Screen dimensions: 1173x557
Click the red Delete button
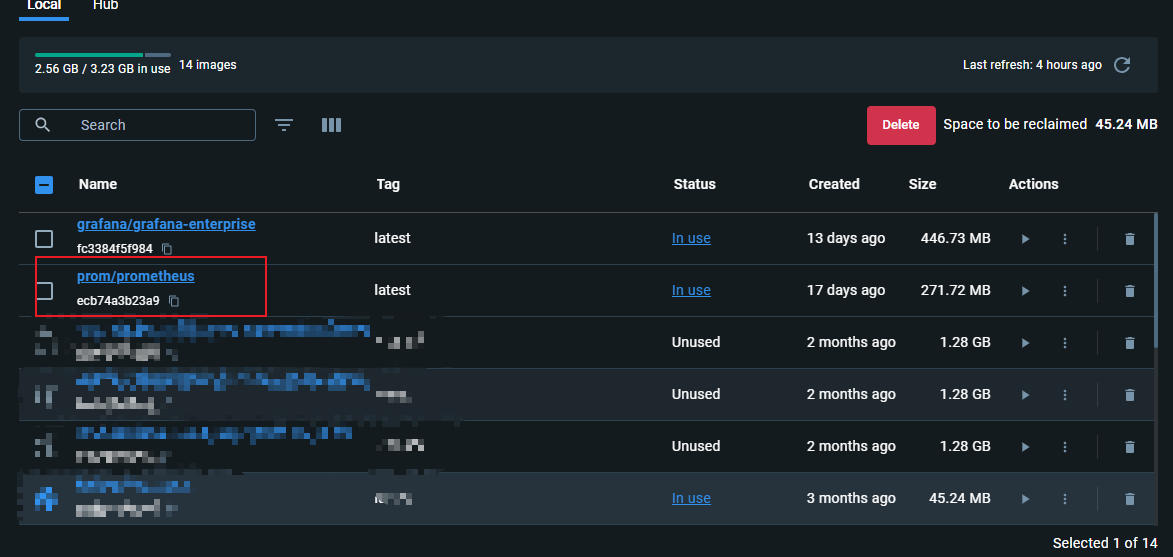click(901, 125)
